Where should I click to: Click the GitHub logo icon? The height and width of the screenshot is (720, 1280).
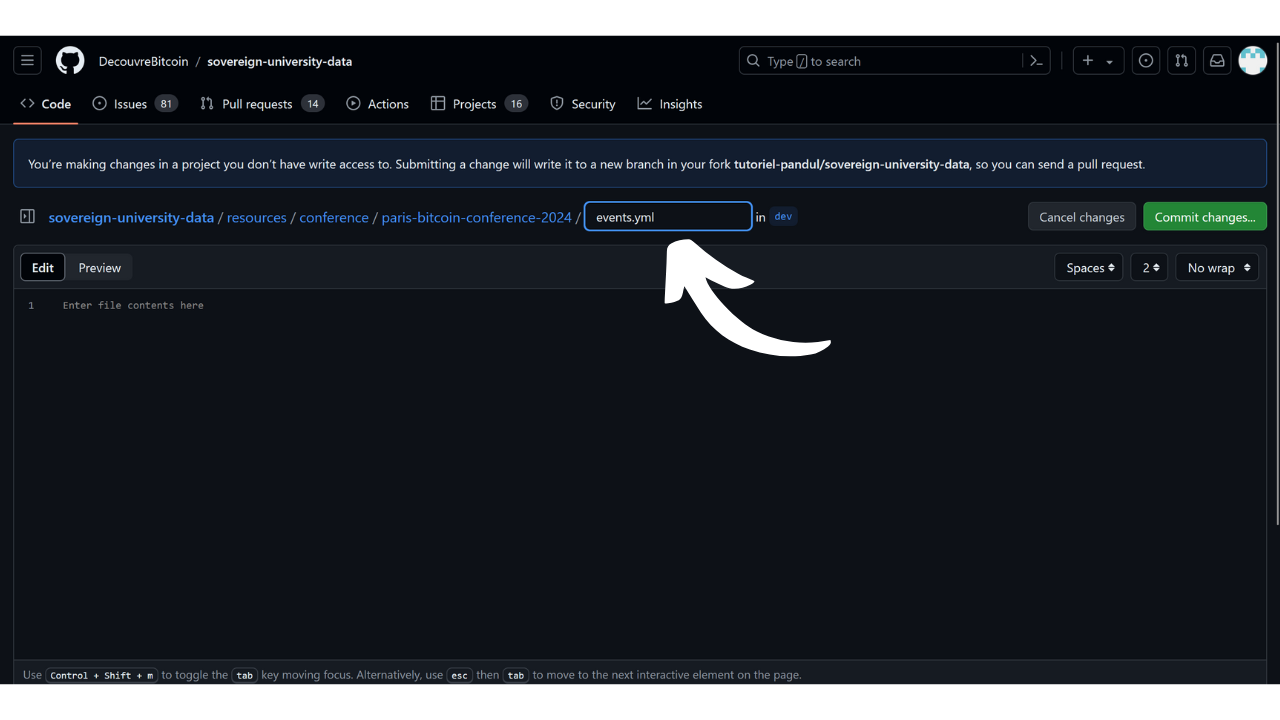tap(70, 61)
